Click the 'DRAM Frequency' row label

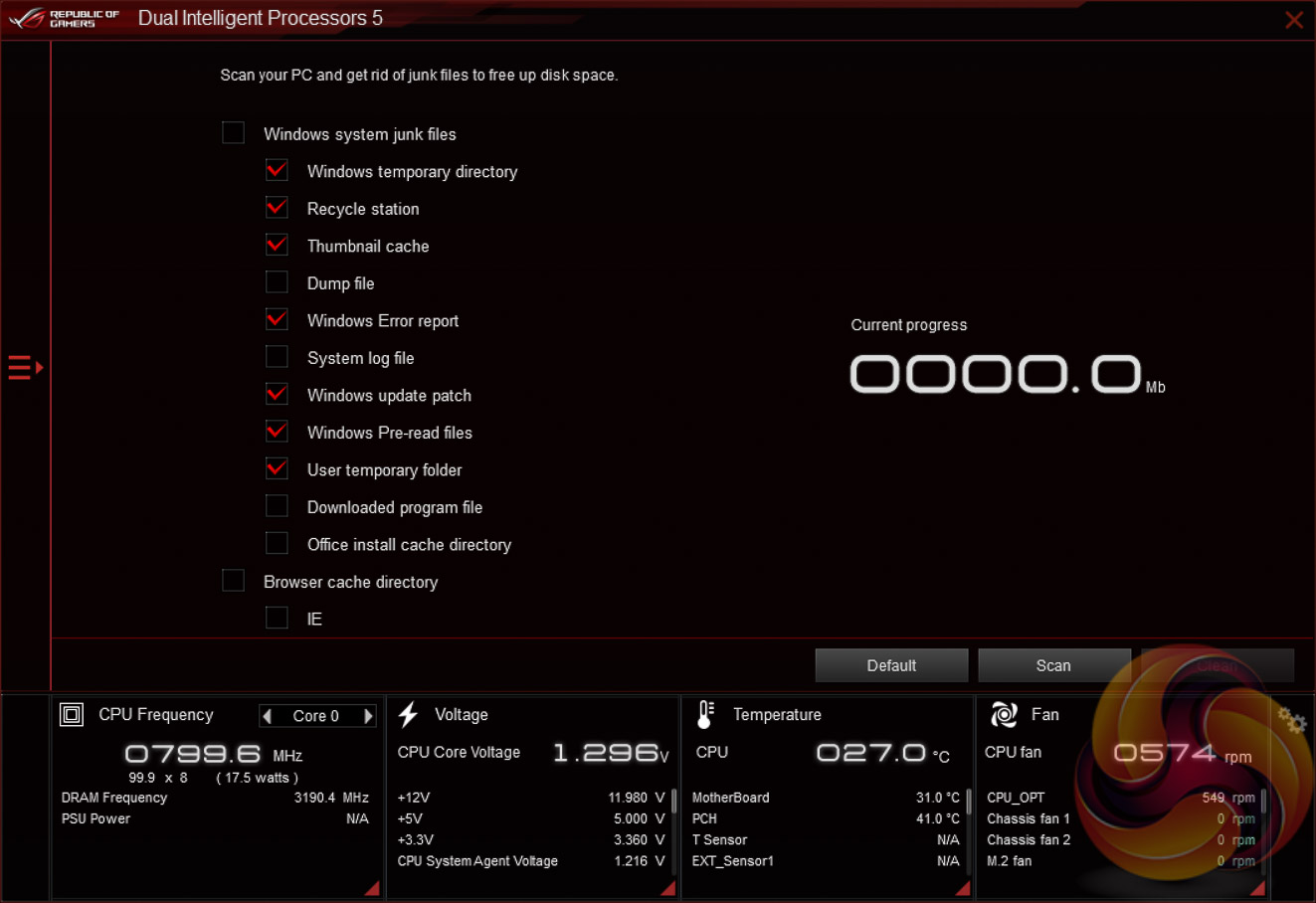[x=114, y=798]
